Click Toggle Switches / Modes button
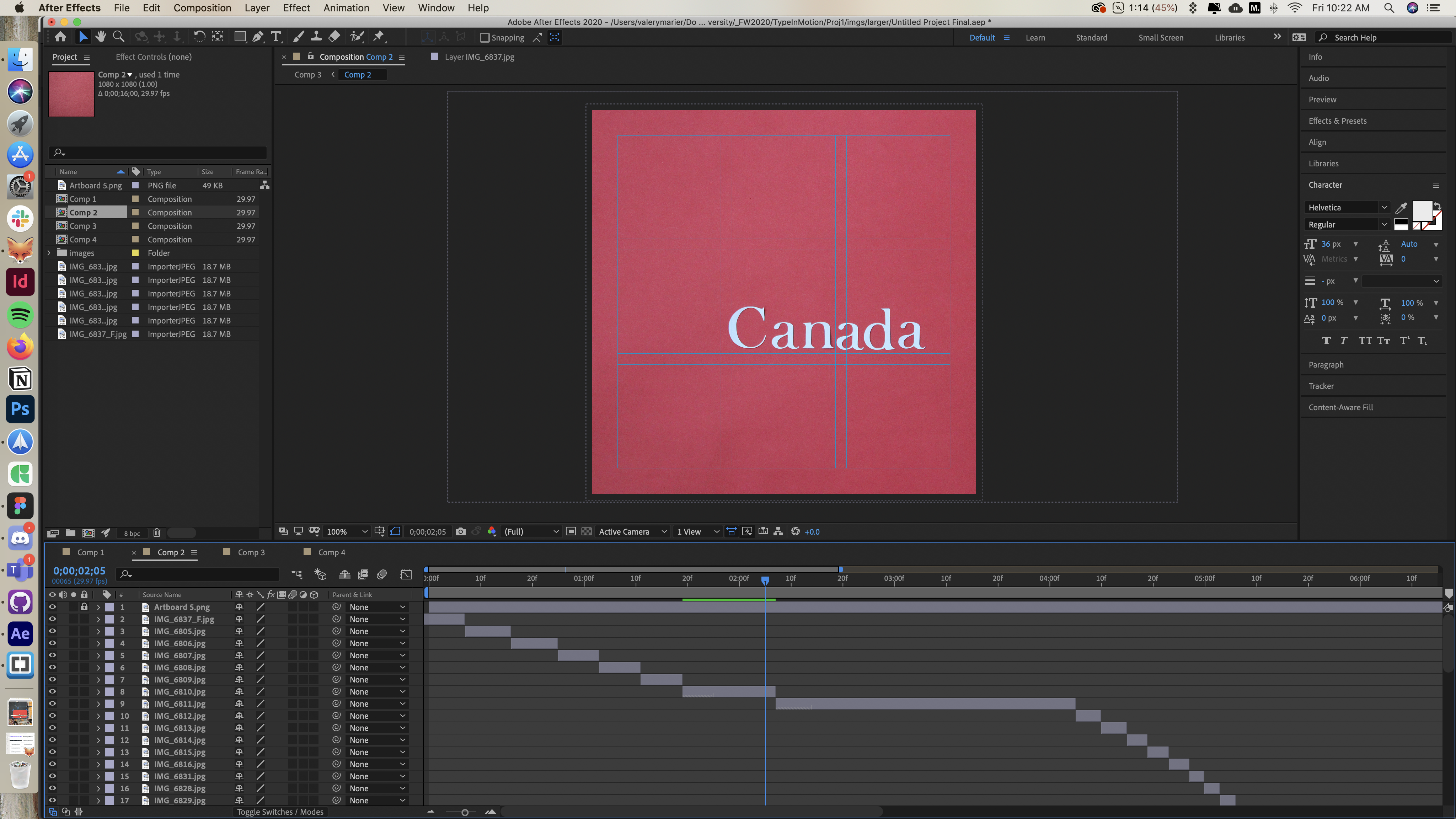 click(x=280, y=812)
